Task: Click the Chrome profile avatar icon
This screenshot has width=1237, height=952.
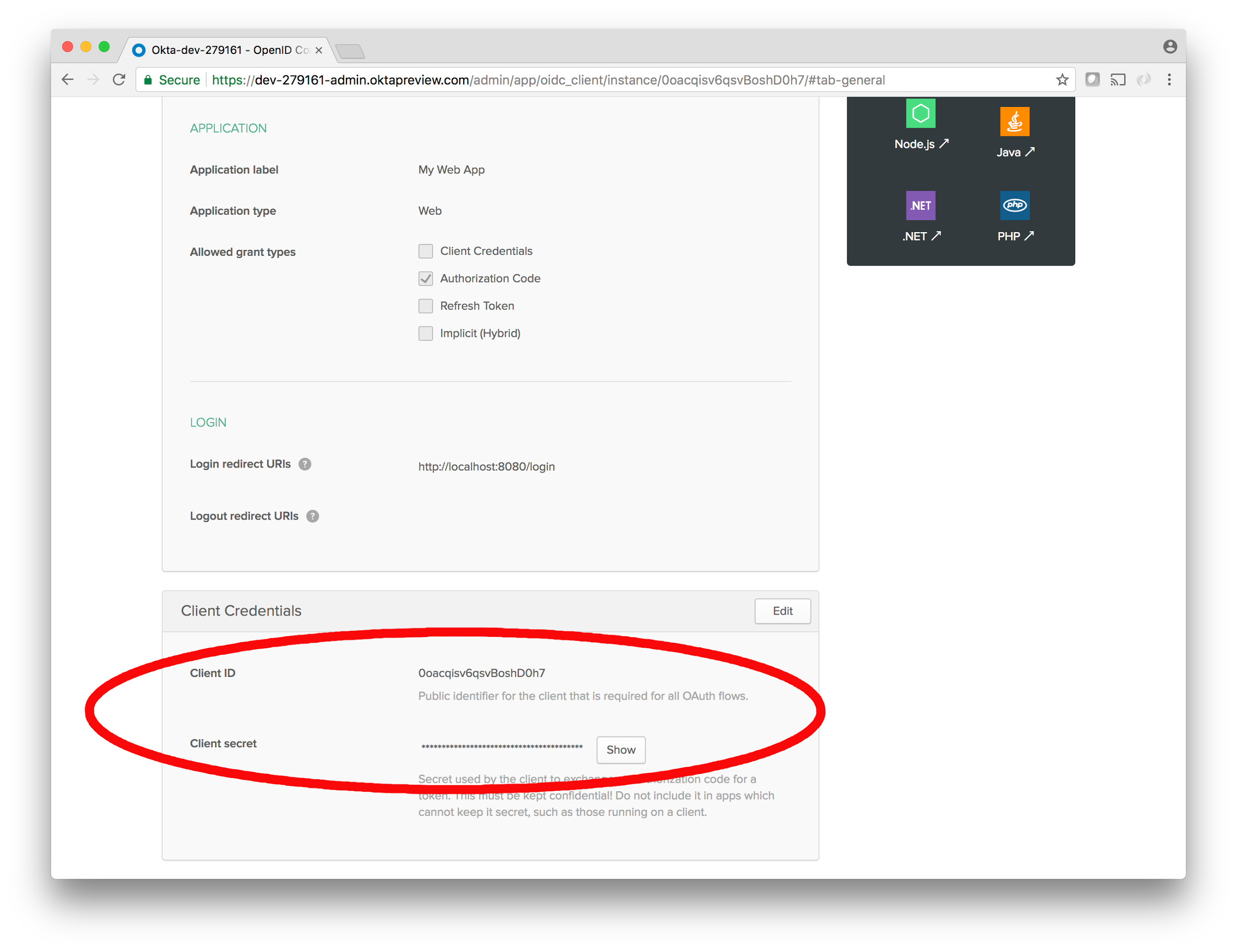Action: click(1170, 47)
